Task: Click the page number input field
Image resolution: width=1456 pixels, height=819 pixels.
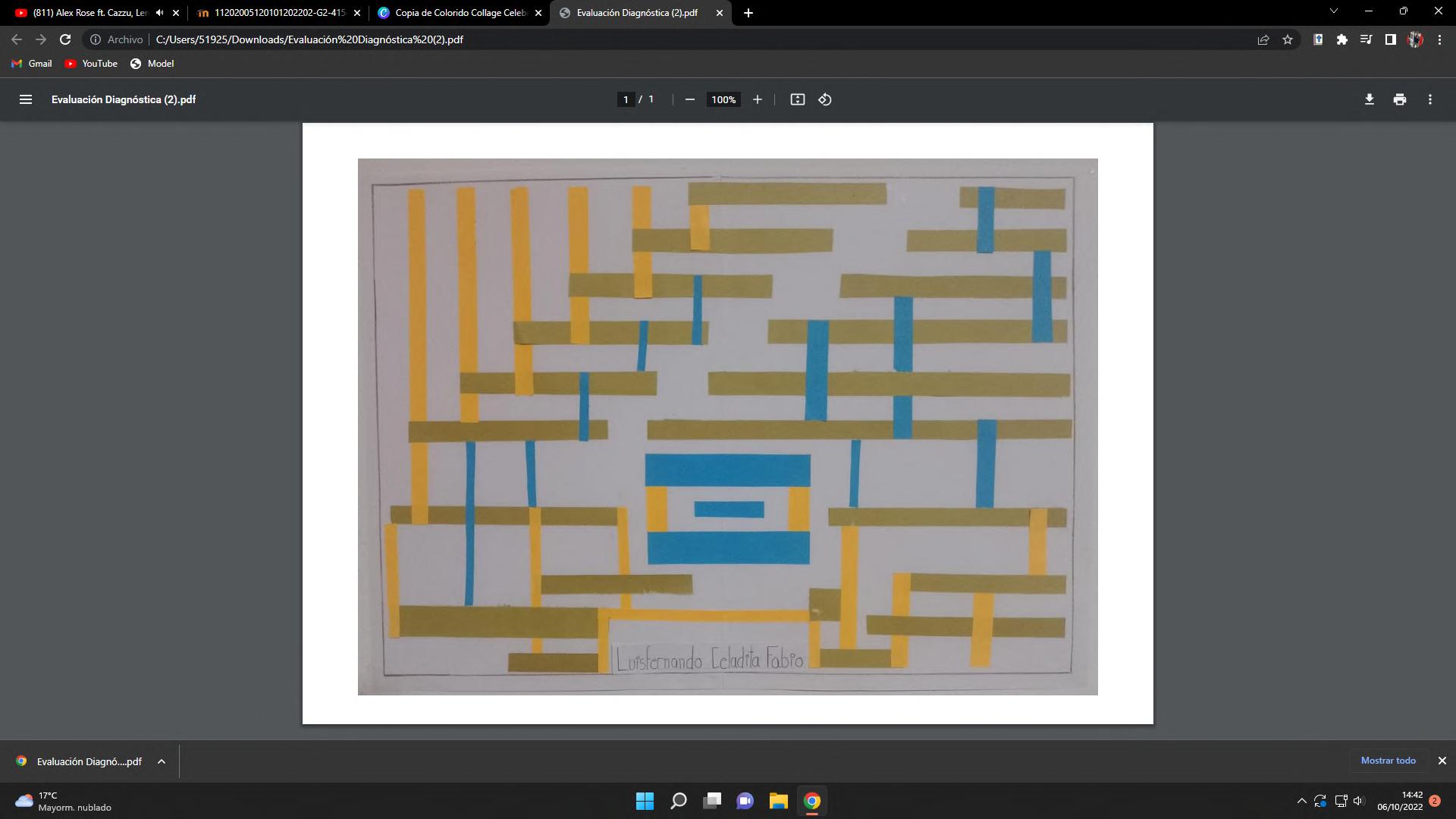Action: pyautogui.click(x=626, y=99)
